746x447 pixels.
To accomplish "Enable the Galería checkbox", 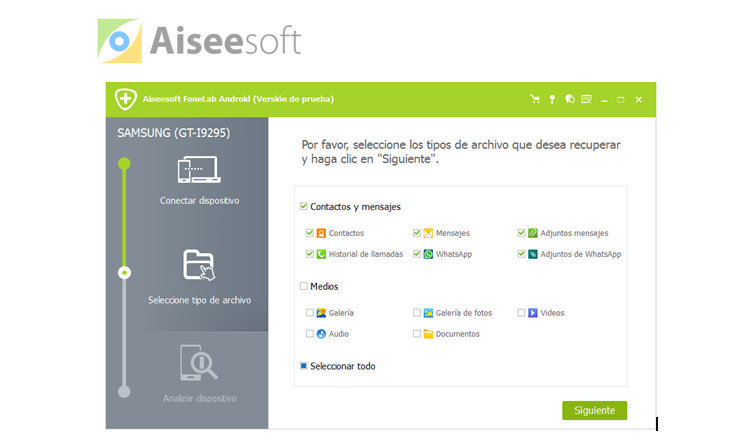I will (x=310, y=313).
